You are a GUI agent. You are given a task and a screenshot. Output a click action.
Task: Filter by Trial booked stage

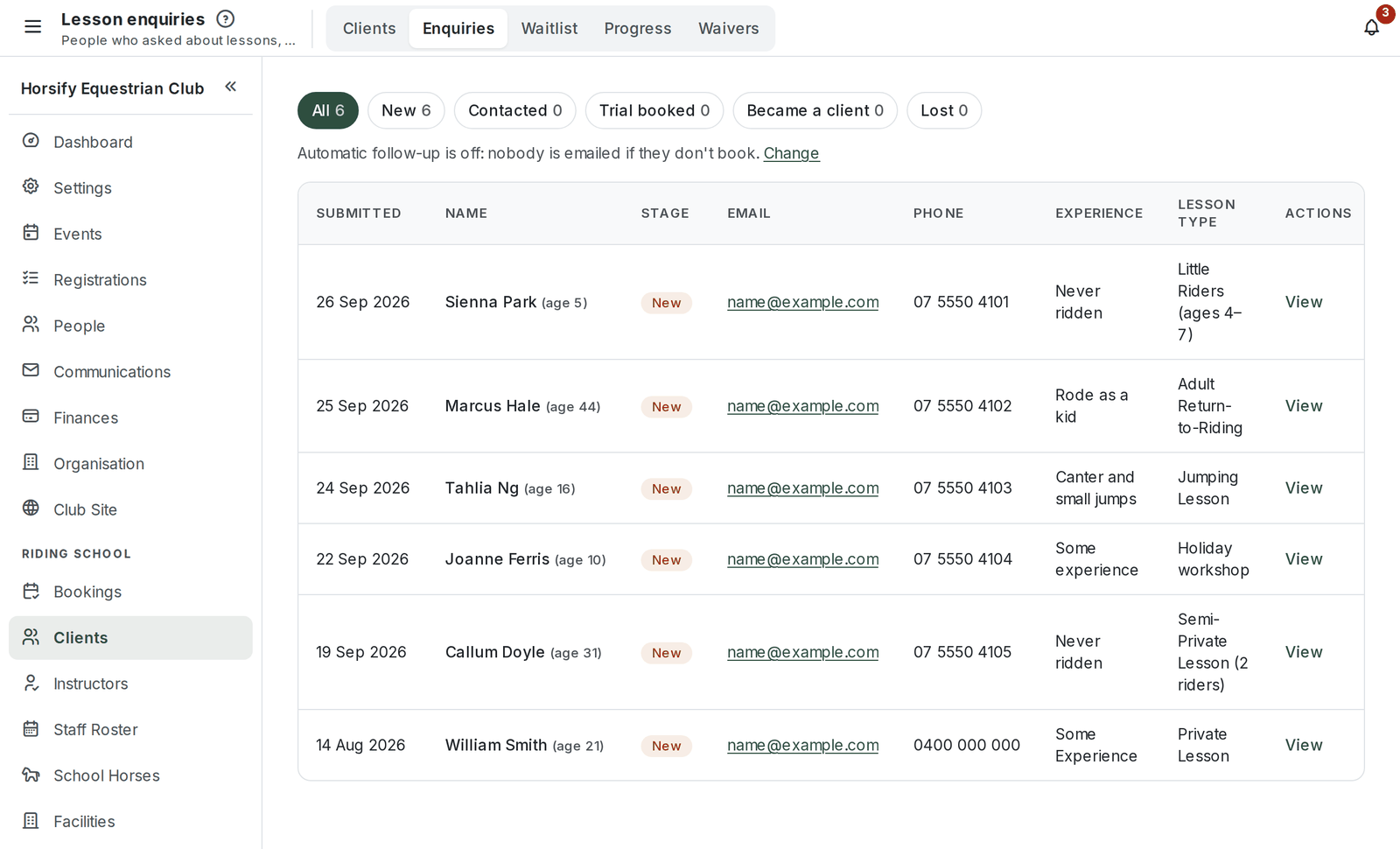pos(654,110)
